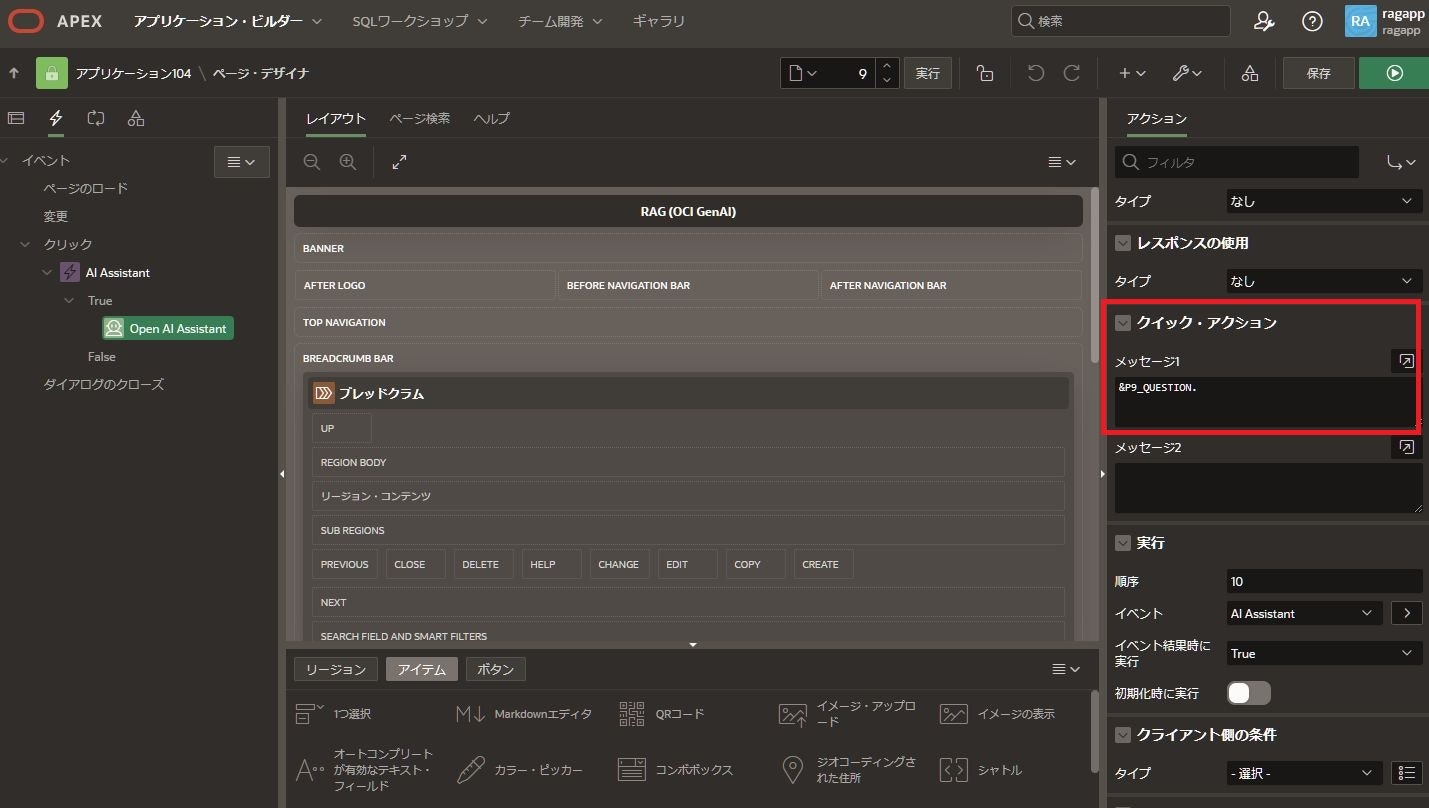Collapse the 実行 section
Viewport: 1429px width, 808px height.
click(1123, 543)
